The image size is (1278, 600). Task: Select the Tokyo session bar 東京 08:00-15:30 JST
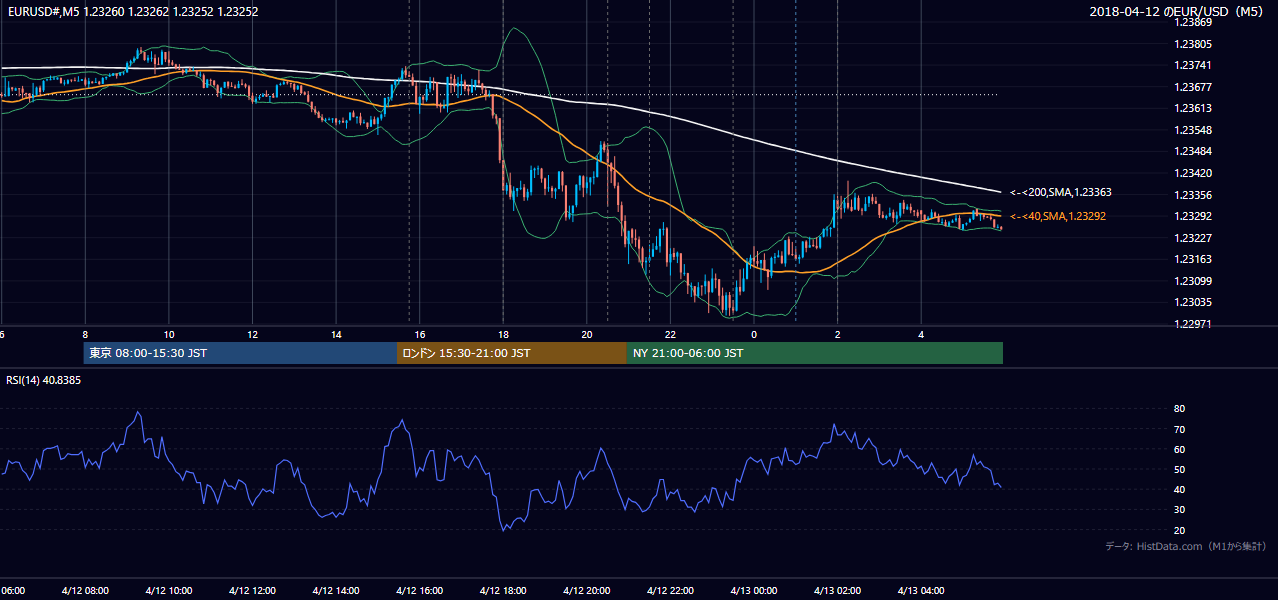240,353
